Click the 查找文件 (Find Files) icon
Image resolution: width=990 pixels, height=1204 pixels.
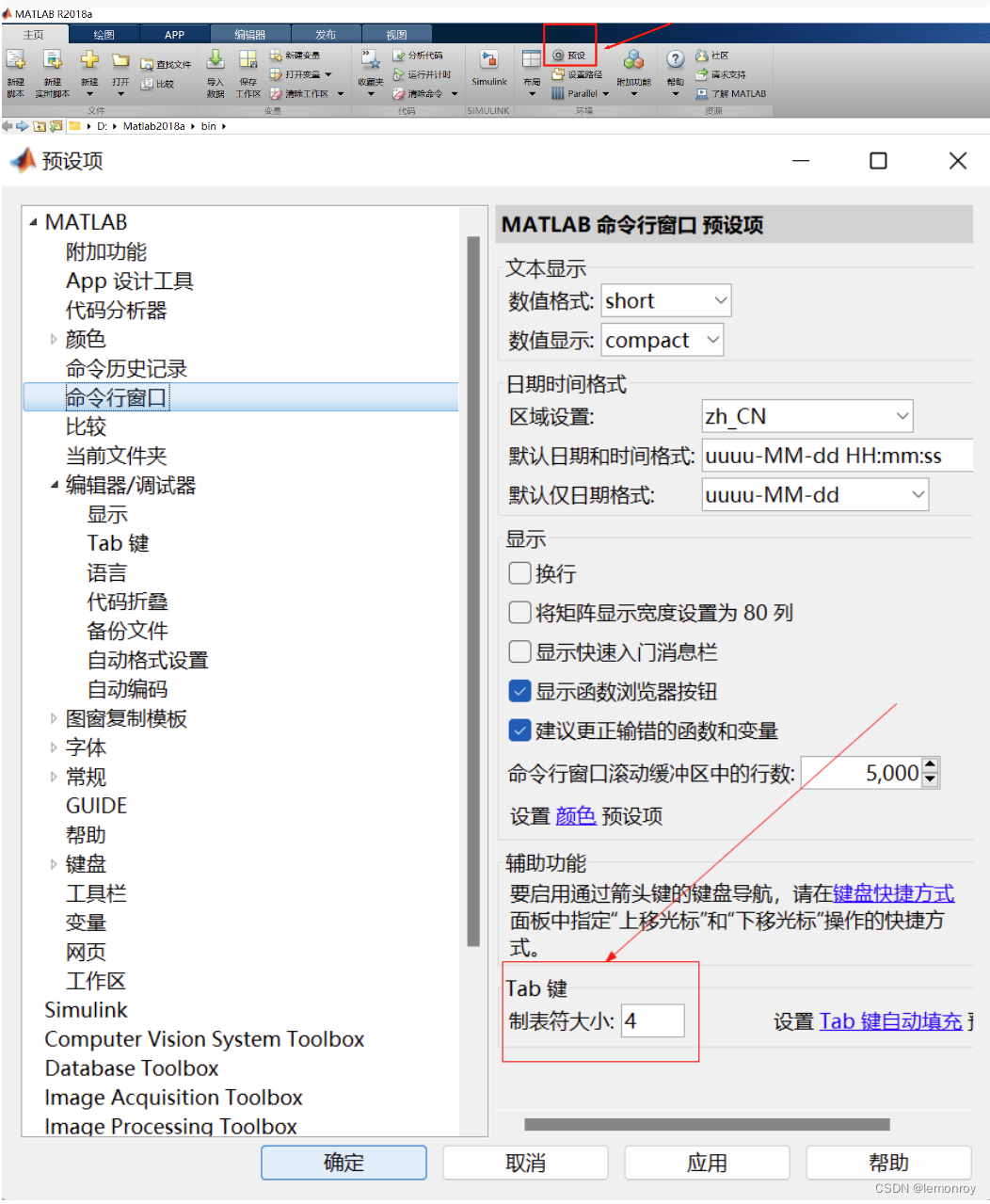[x=147, y=65]
